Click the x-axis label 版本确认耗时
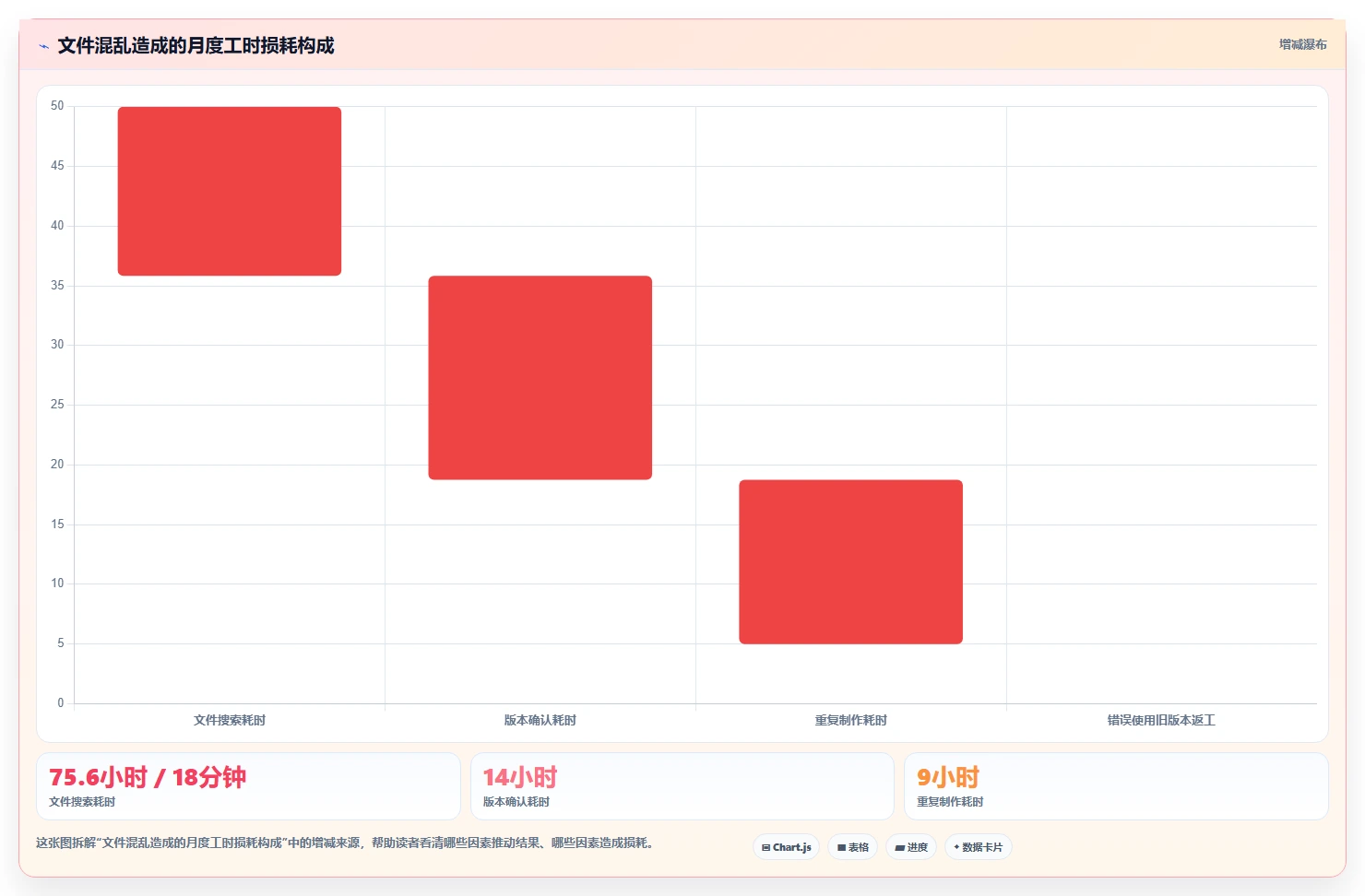Image resolution: width=1365 pixels, height=896 pixels. pos(540,720)
